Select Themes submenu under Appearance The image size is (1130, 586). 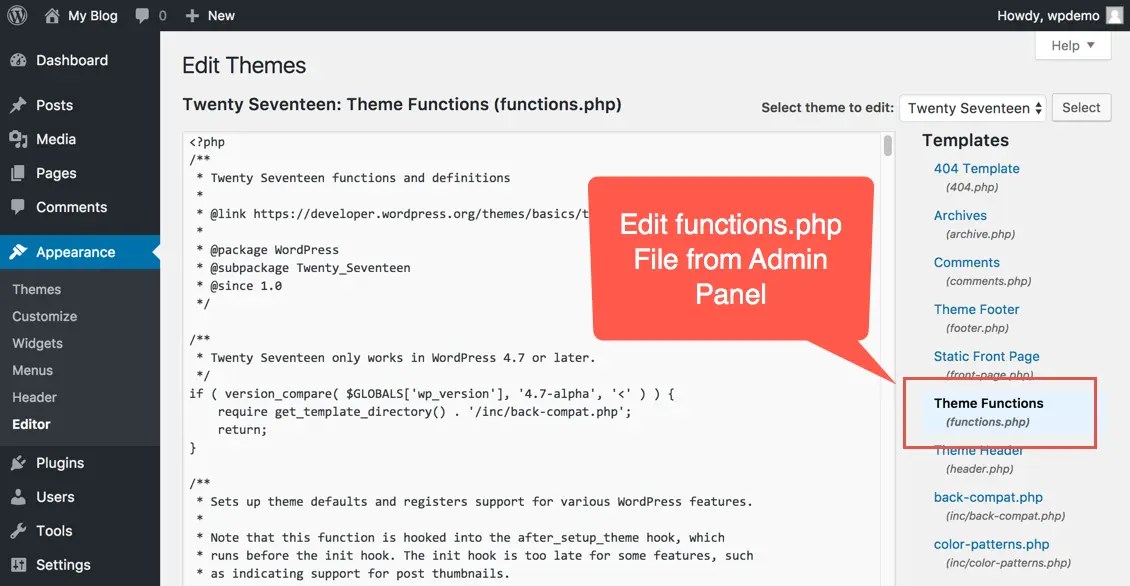37,289
